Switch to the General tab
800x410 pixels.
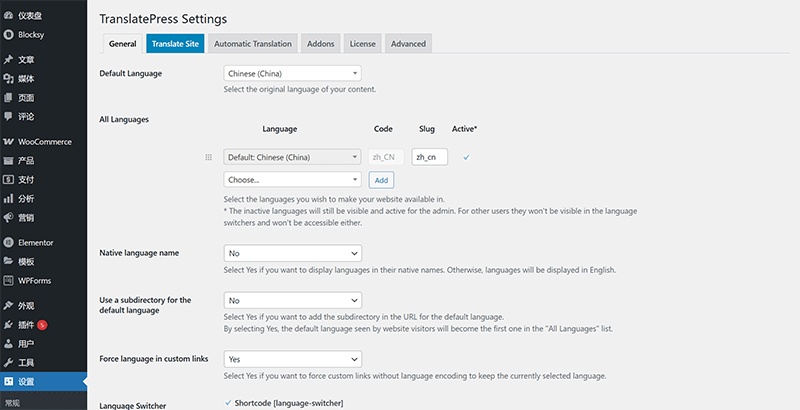pyautogui.click(x=122, y=44)
